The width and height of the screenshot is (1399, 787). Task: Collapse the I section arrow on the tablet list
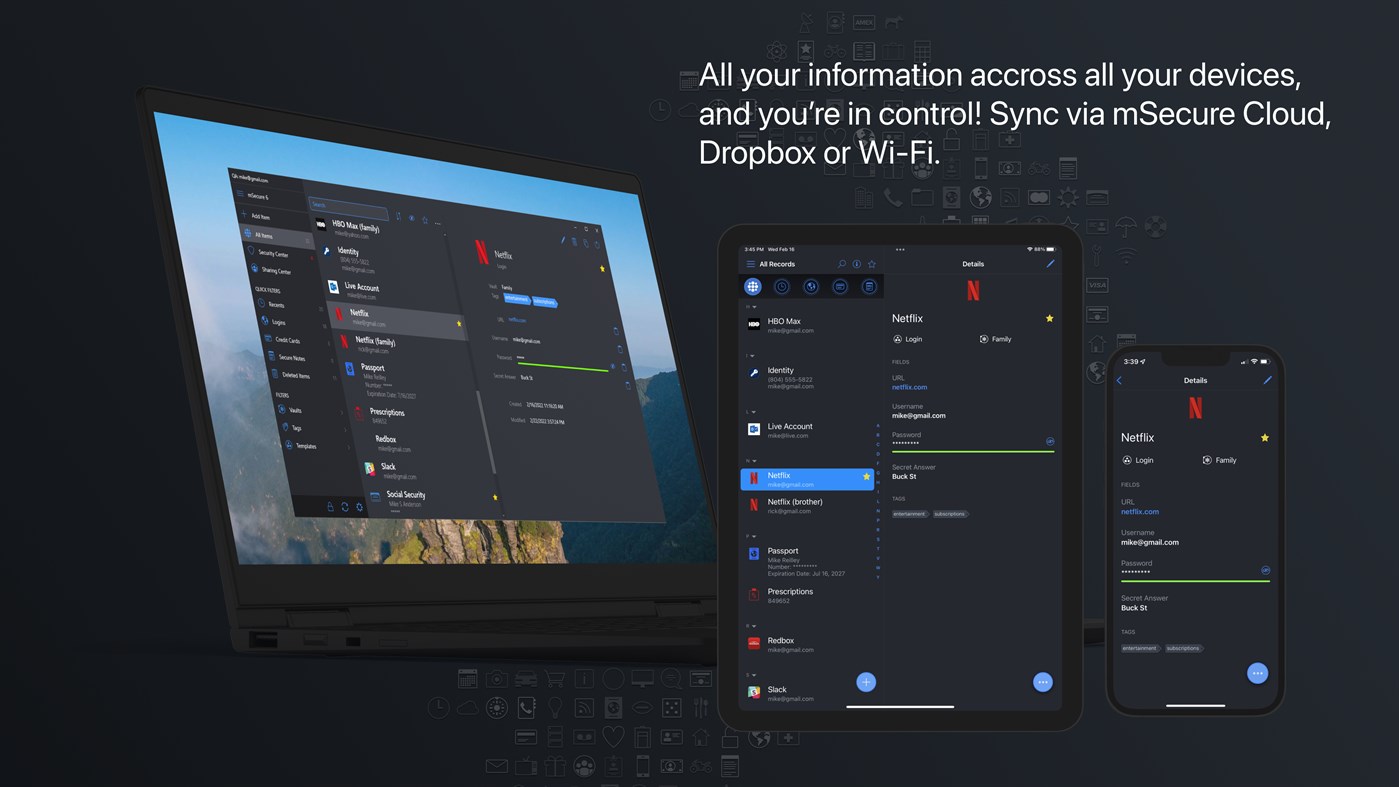tap(754, 356)
